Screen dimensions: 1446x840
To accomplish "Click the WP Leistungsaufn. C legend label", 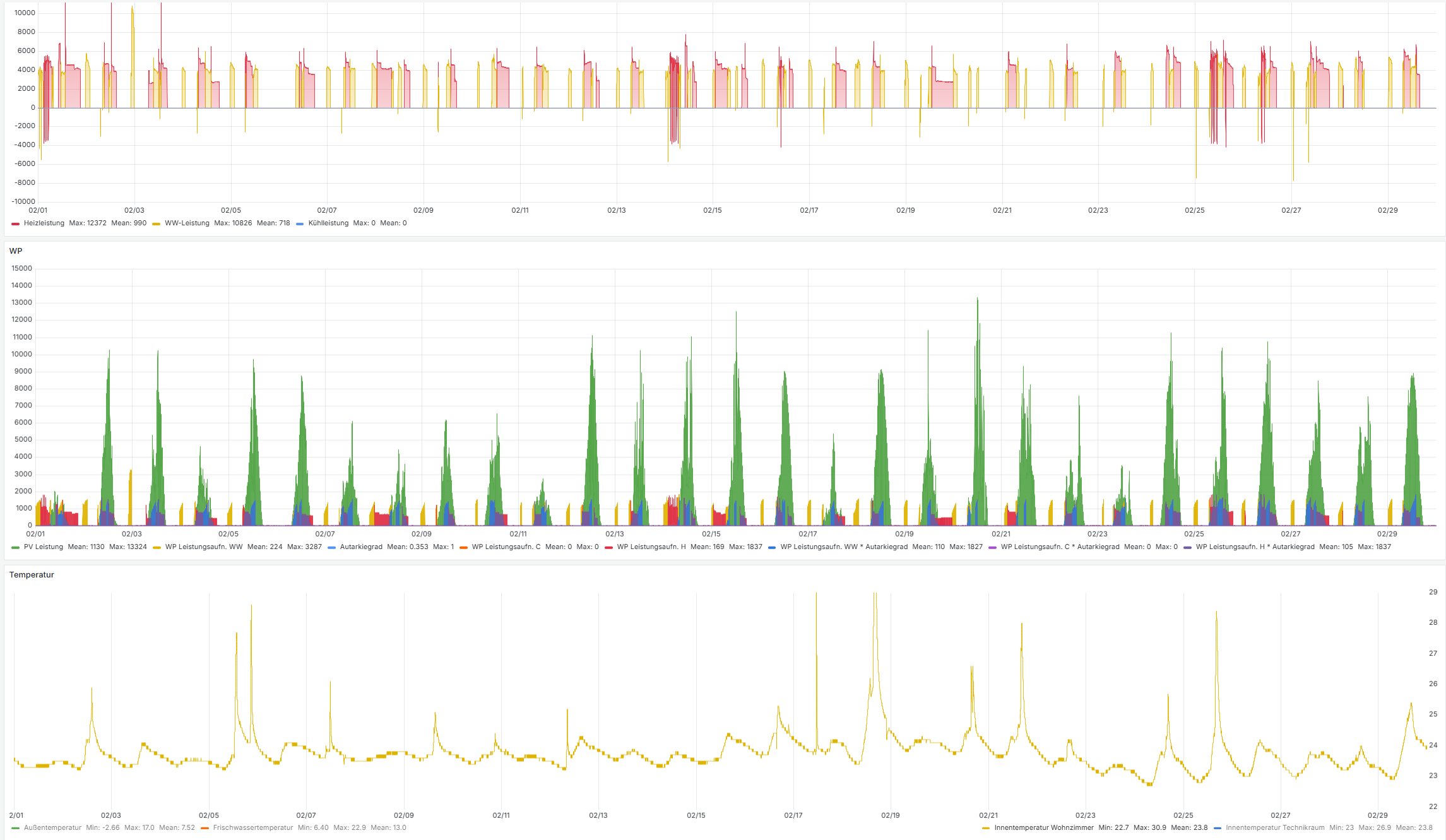I will pos(506,547).
